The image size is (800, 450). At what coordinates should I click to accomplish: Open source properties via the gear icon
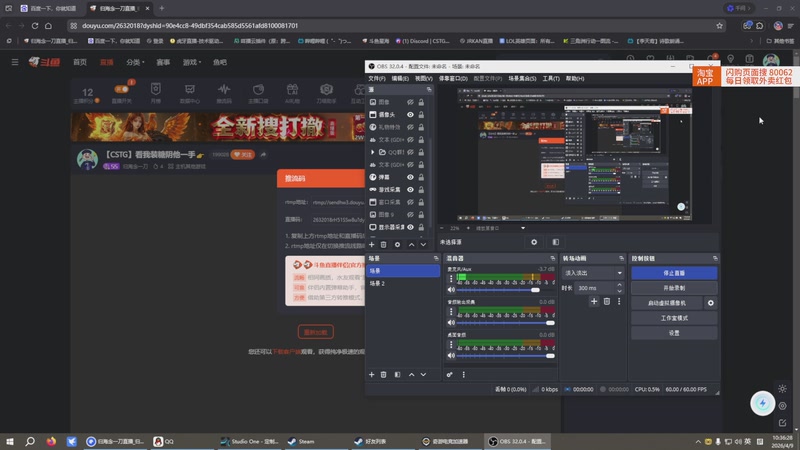397,244
